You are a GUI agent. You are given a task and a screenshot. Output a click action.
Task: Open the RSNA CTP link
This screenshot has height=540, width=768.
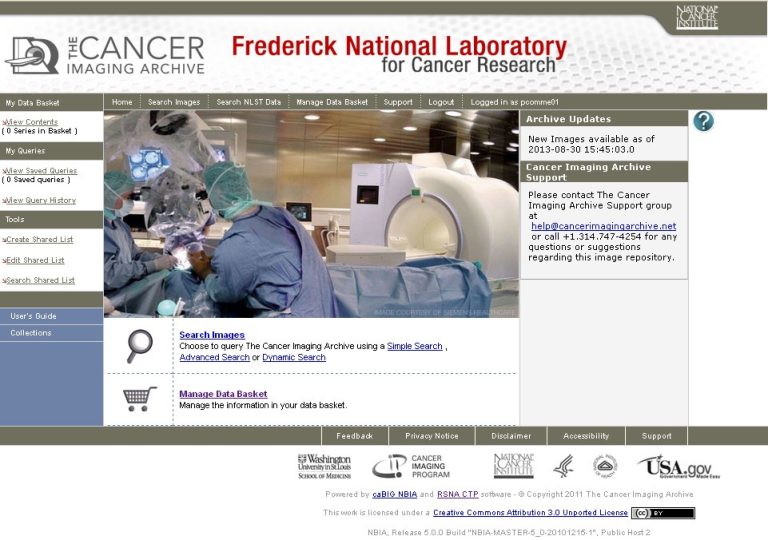point(457,494)
